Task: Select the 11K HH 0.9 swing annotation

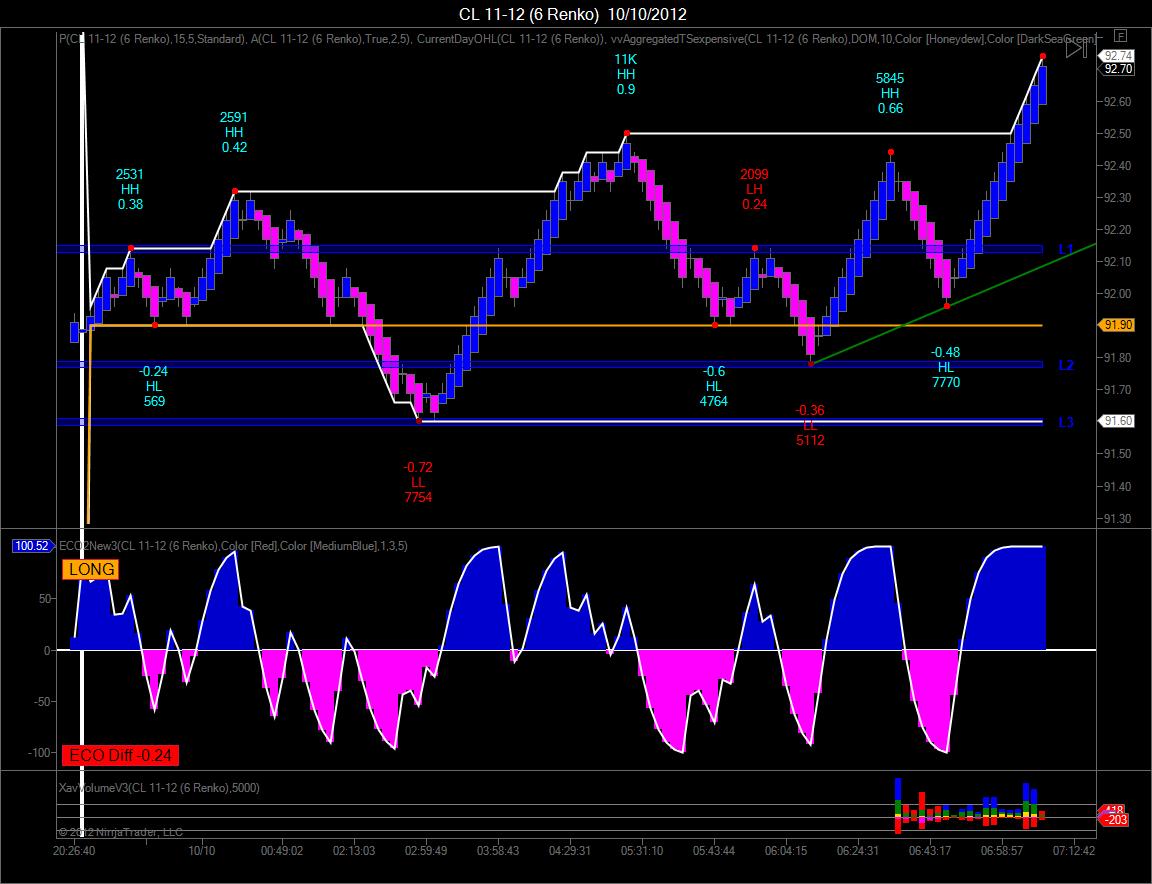Action: point(626,74)
